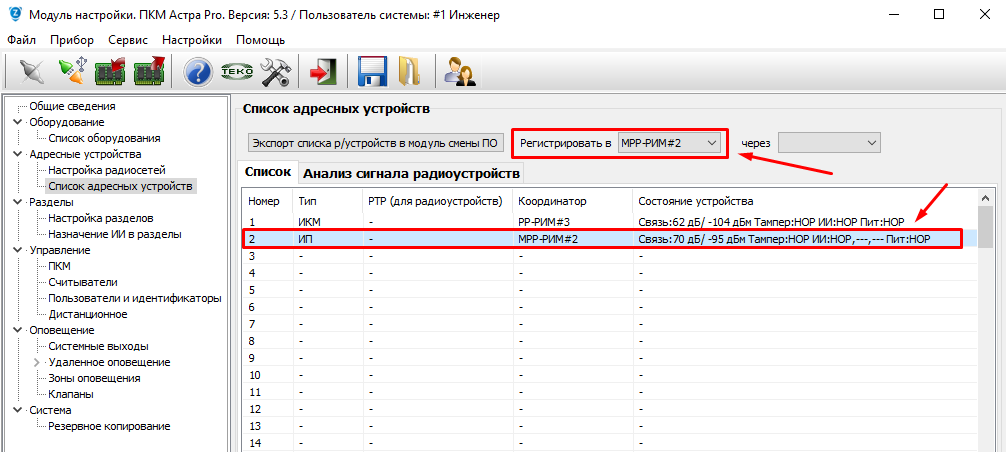
Task: Click the blue floppy disk save icon
Action: pos(372,72)
